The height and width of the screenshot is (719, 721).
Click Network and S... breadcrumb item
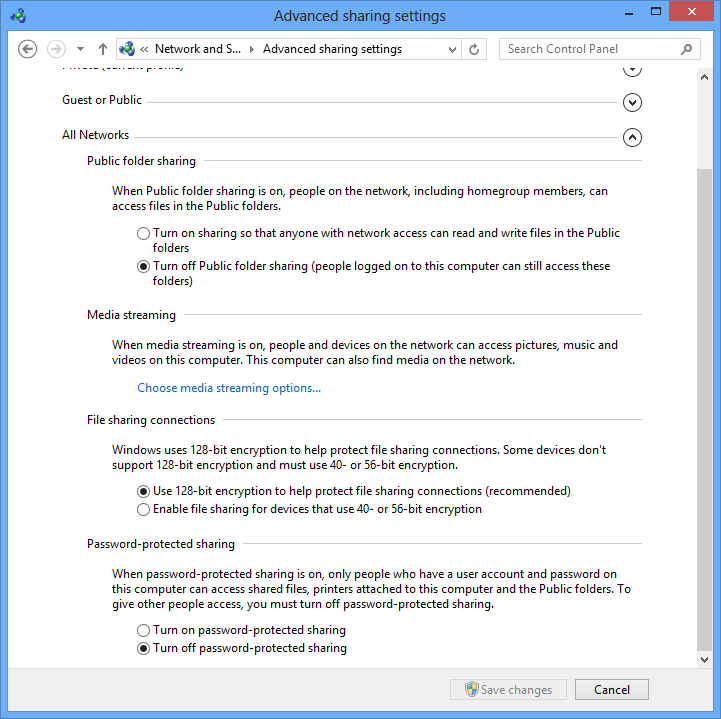click(x=197, y=49)
